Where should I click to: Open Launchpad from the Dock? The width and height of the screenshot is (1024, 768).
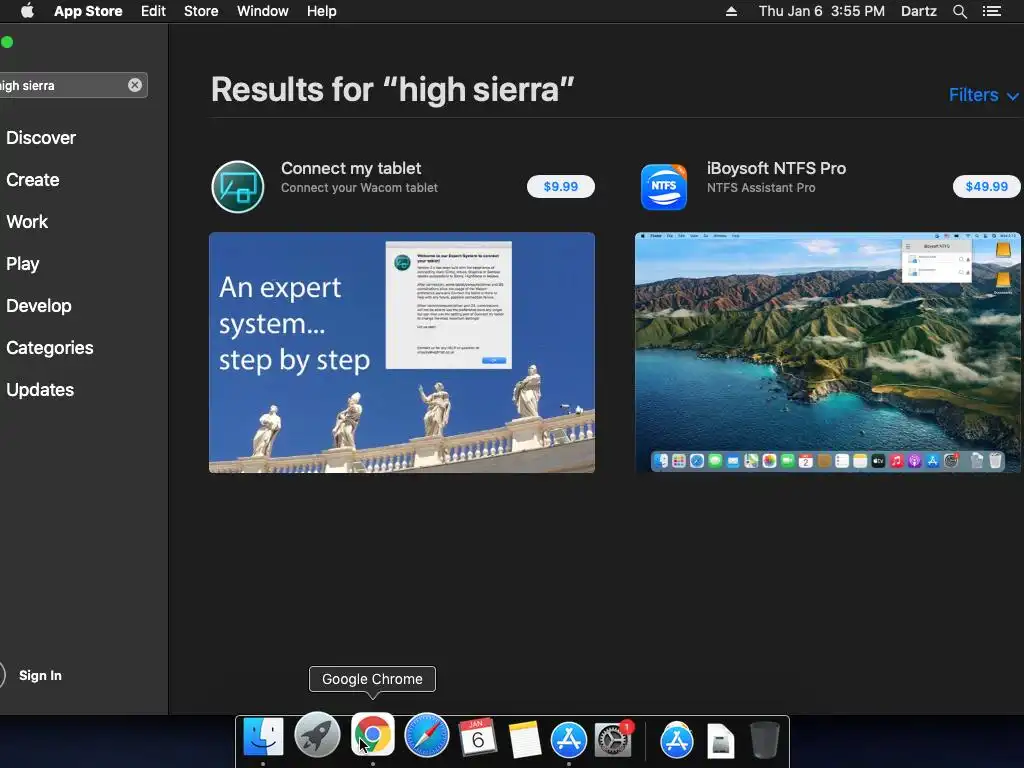[317, 736]
